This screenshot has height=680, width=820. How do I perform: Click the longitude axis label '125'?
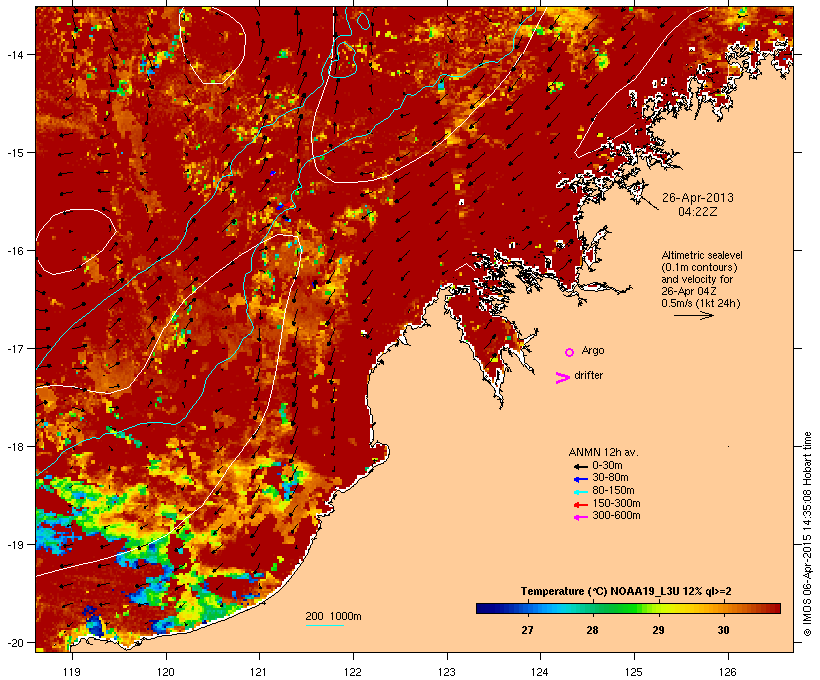634,672
